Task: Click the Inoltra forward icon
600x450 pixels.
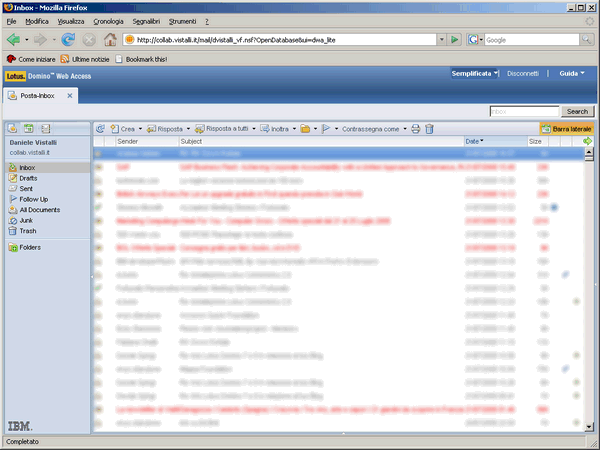Action: [x=265, y=129]
